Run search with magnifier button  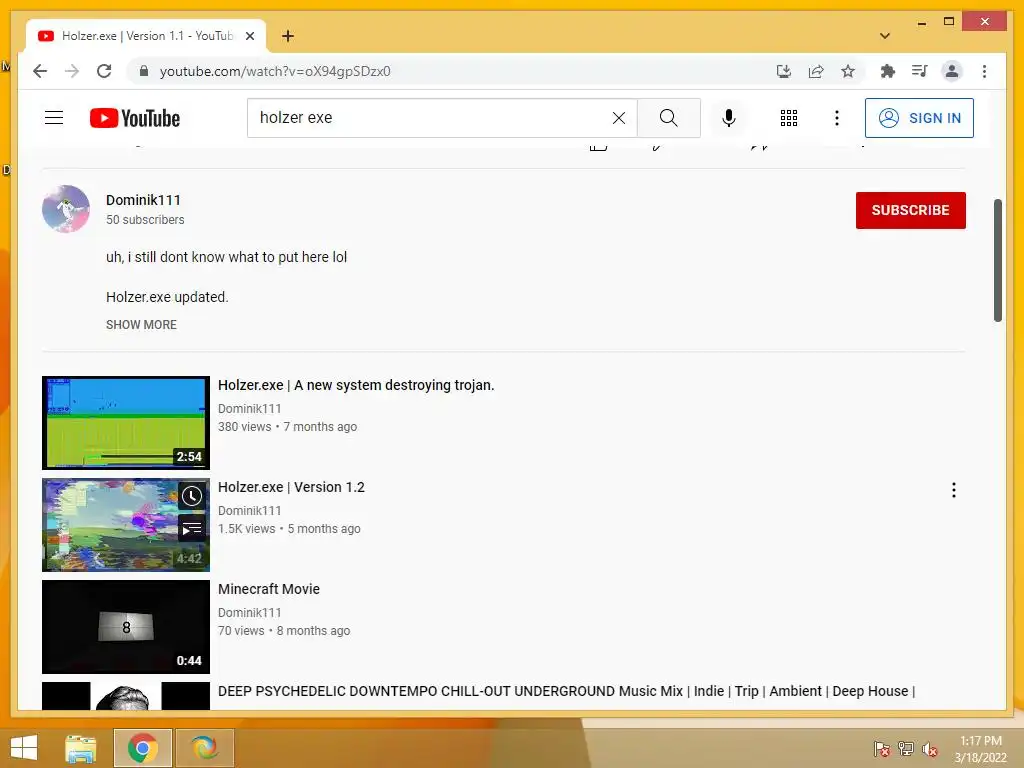point(669,118)
